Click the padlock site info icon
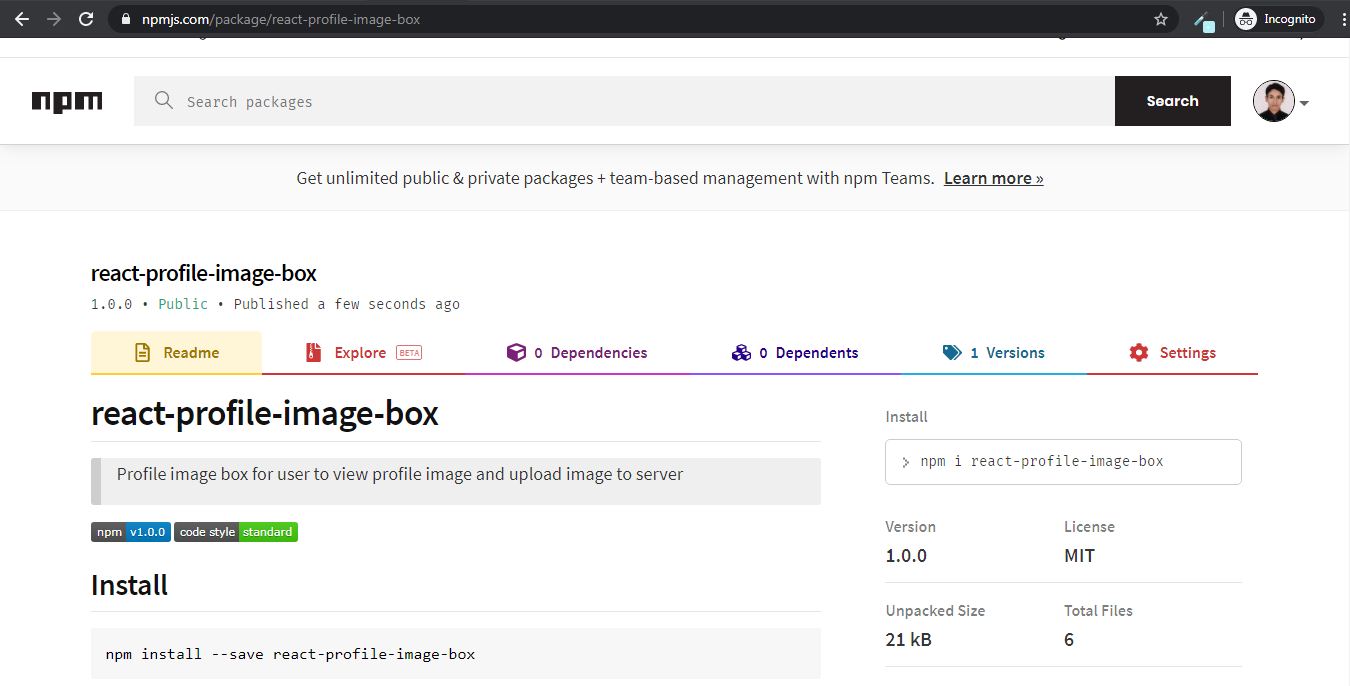1350x686 pixels. (x=125, y=19)
